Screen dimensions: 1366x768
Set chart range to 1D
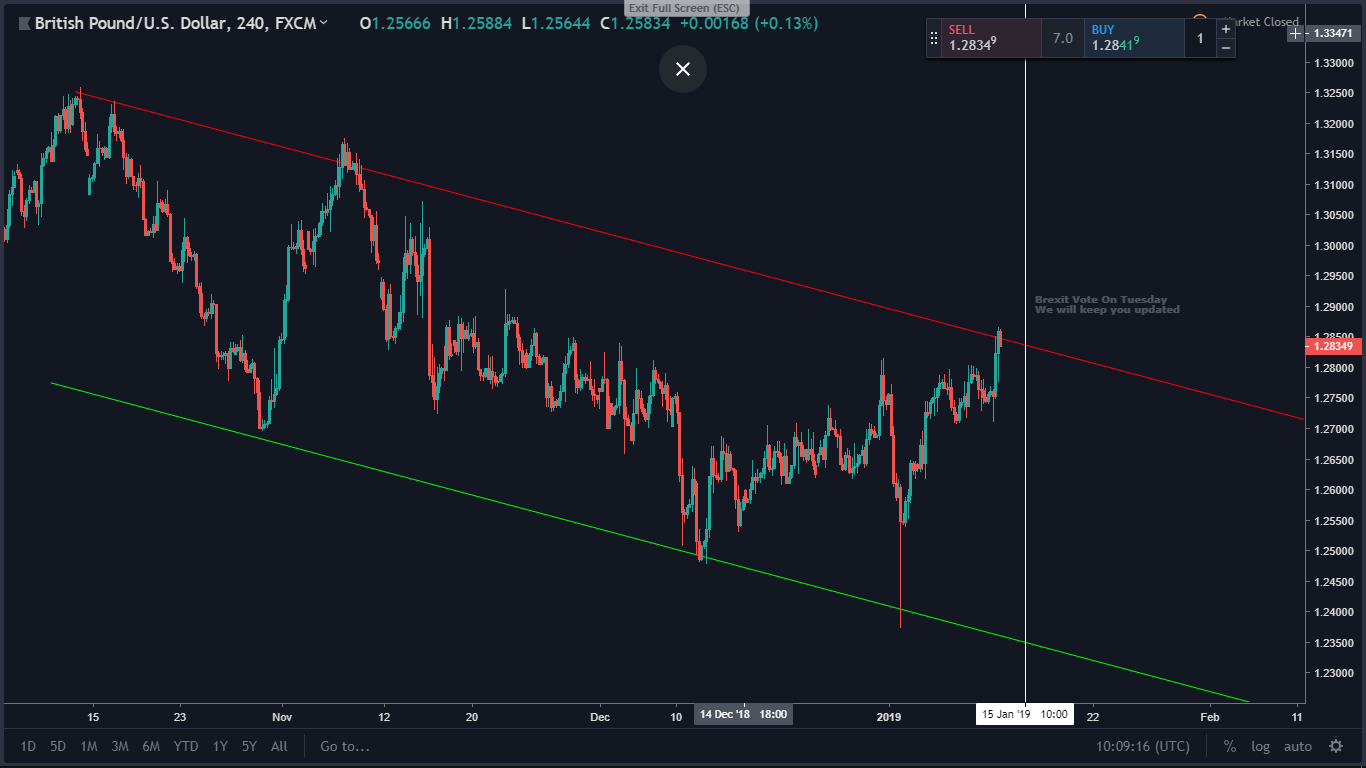28,746
